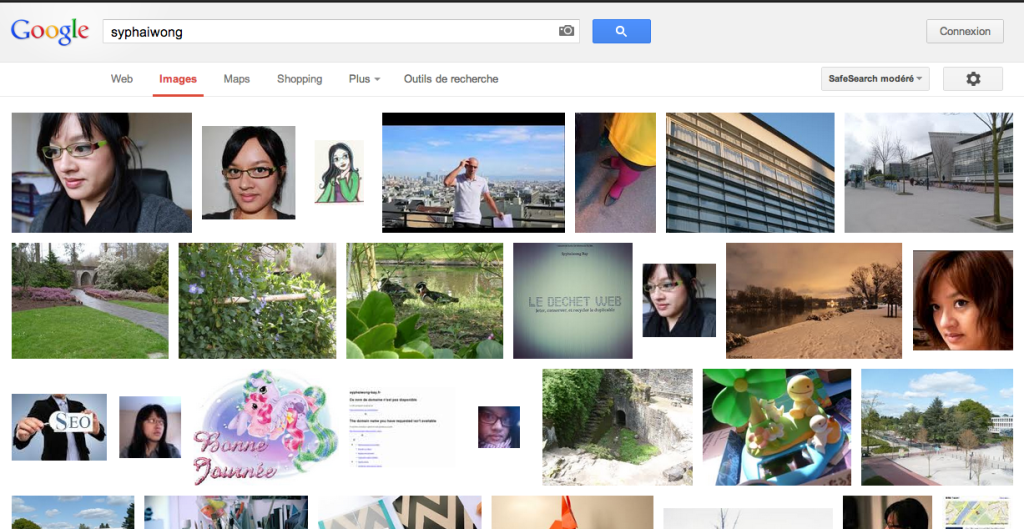
Task: Open the Shopping tab
Action: (x=299, y=79)
